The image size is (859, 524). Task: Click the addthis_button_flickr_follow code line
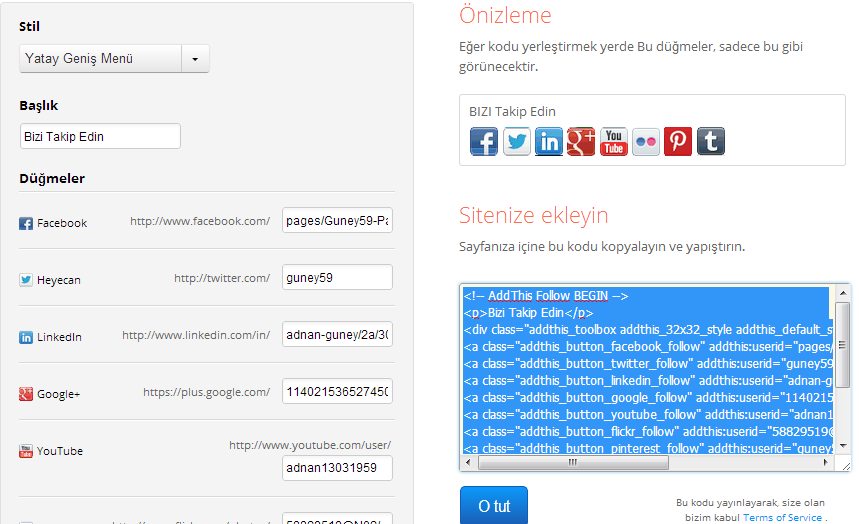(x=646, y=432)
